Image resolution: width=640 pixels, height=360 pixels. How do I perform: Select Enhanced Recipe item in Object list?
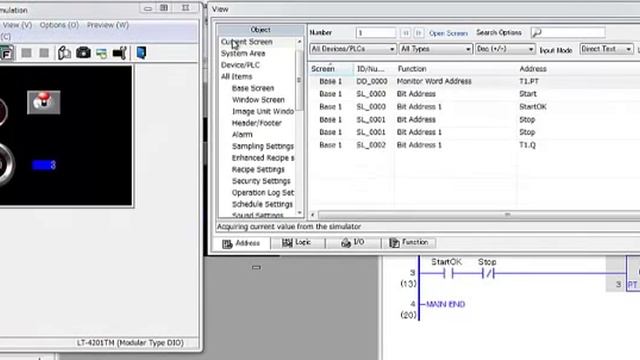coord(263,158)
